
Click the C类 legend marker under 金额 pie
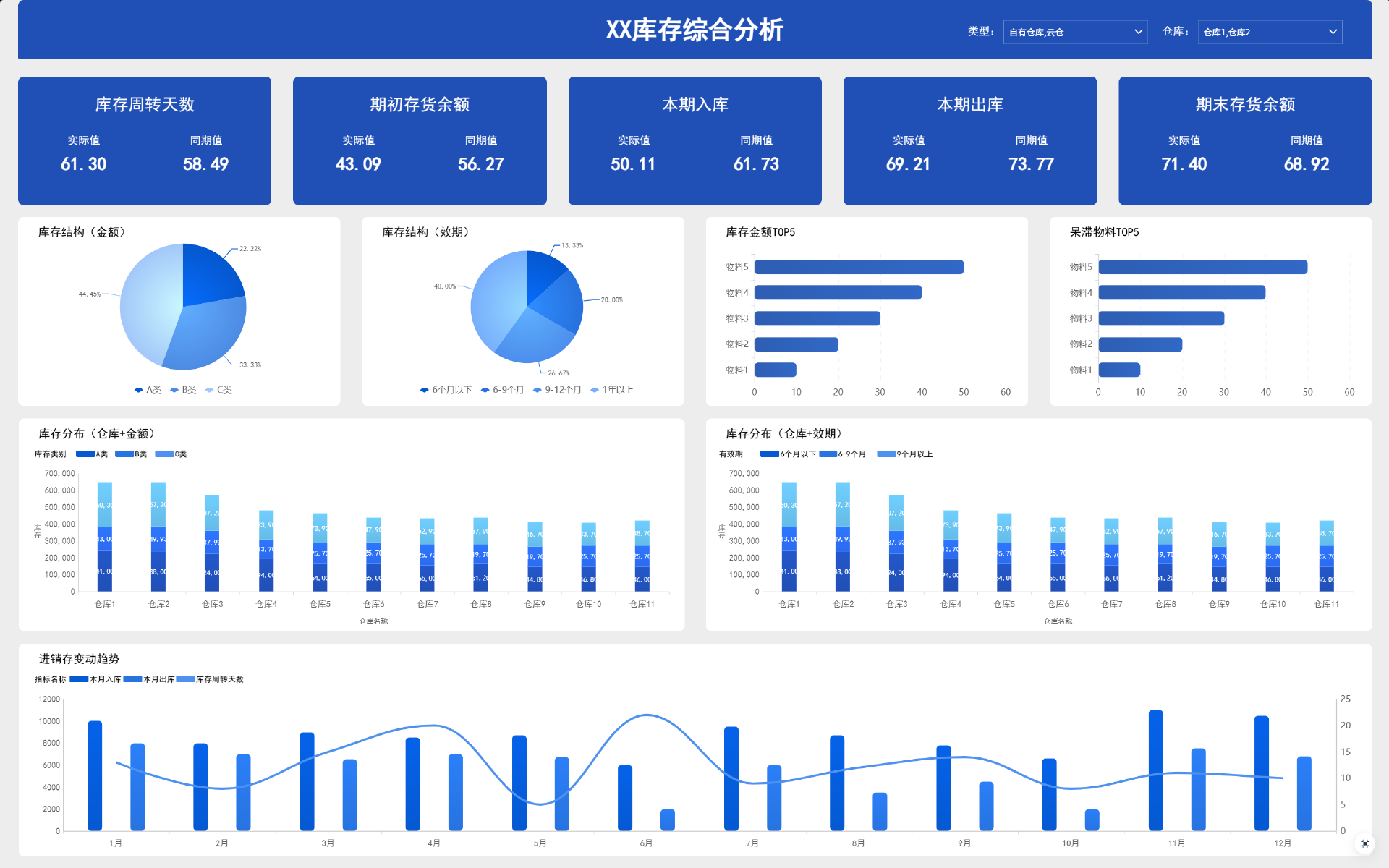(210, 390)
